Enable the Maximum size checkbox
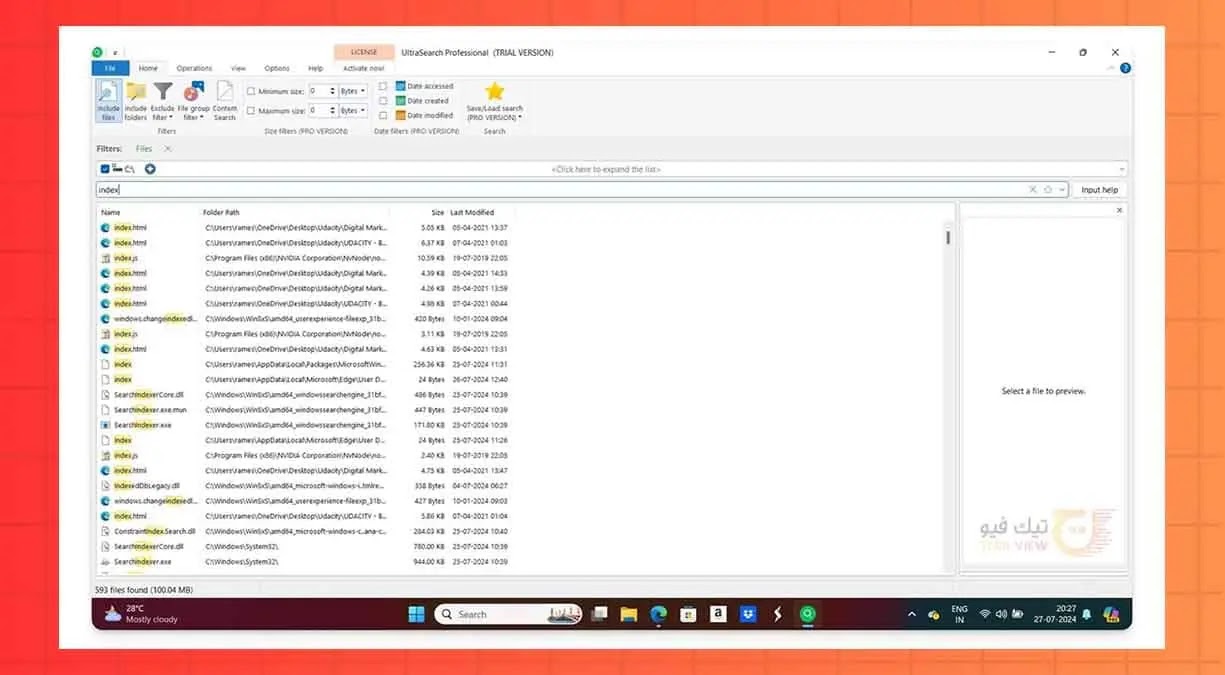This screenshot has width=1225, height=675. (251, 111)
